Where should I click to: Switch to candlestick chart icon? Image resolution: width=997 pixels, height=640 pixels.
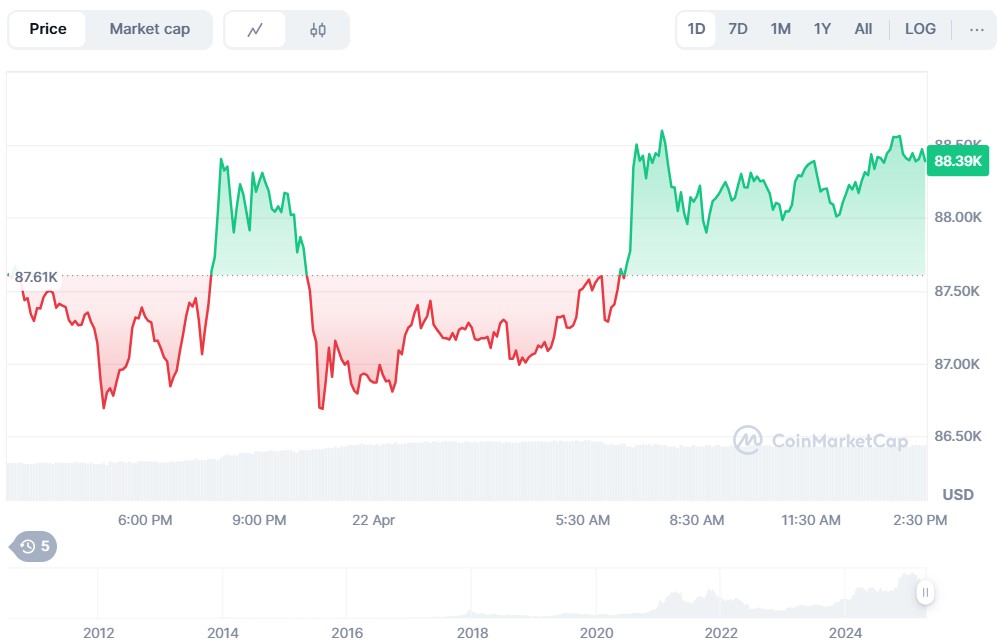coord(318,30)
